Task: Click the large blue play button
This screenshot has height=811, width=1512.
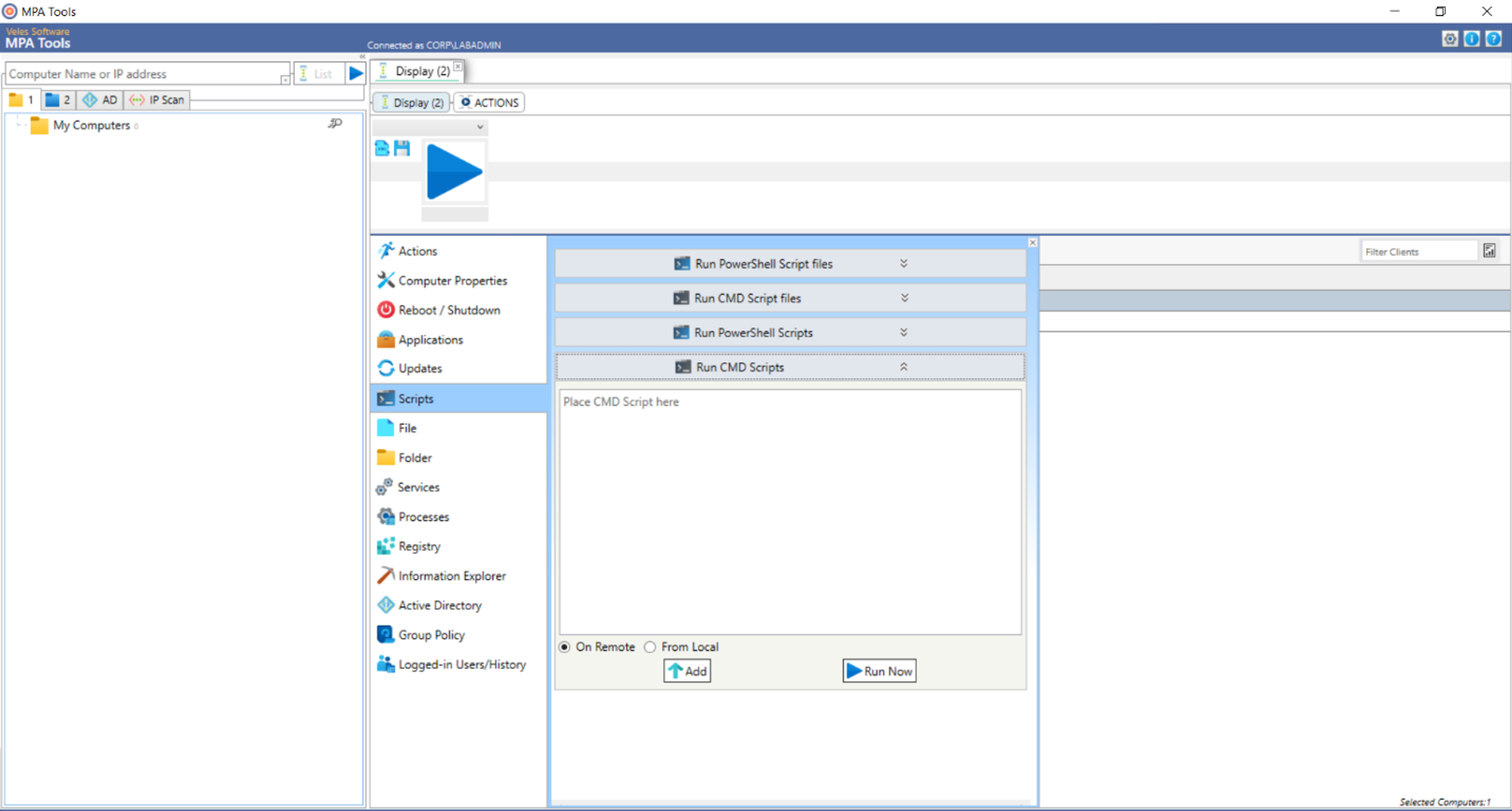Action: [454, 172]
